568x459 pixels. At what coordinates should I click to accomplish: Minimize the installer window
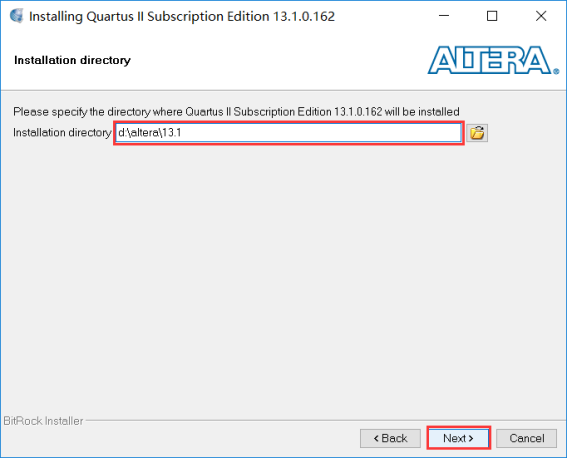tap(444, 16)
